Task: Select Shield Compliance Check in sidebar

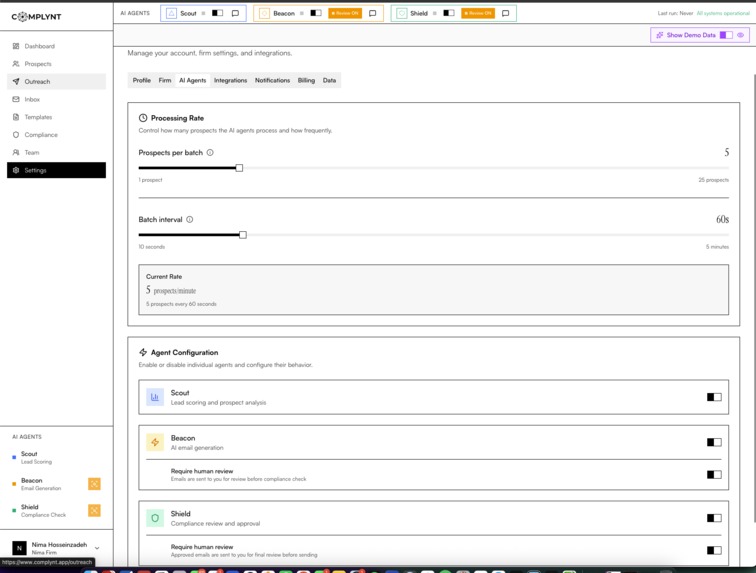Action: tap(43, 510)
